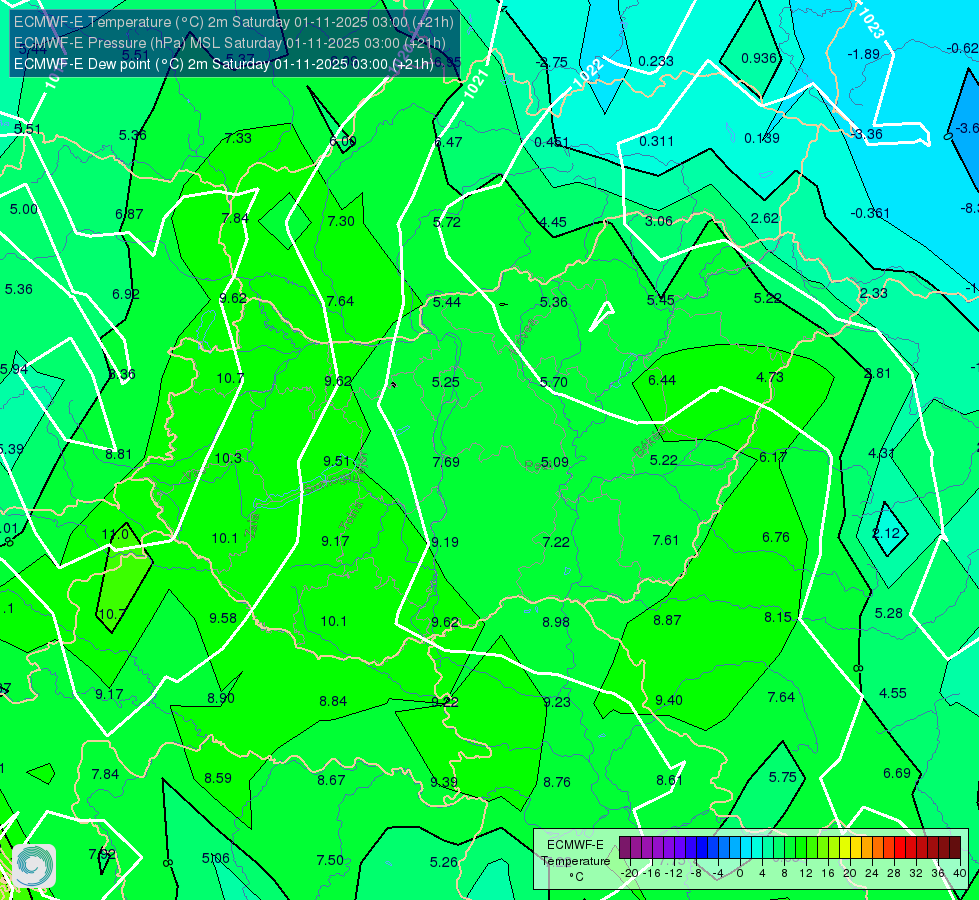Screen dimensions: 979x900
Task: Click the 8.98 temperature value
Action: tap(556, 622)
